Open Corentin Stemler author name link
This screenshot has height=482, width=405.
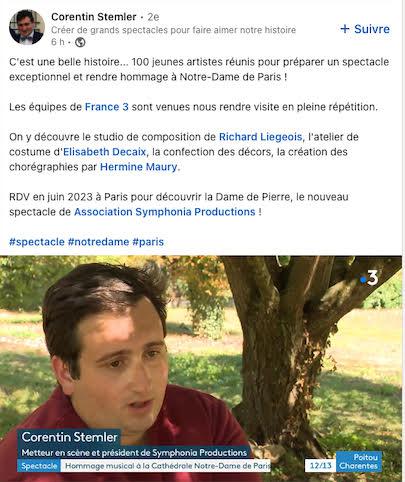click(94, 17)
